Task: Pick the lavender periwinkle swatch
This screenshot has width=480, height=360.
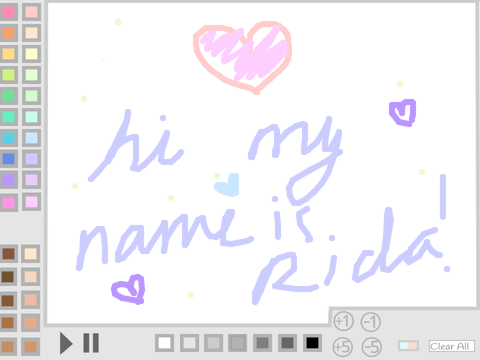Action: [32, 159]
